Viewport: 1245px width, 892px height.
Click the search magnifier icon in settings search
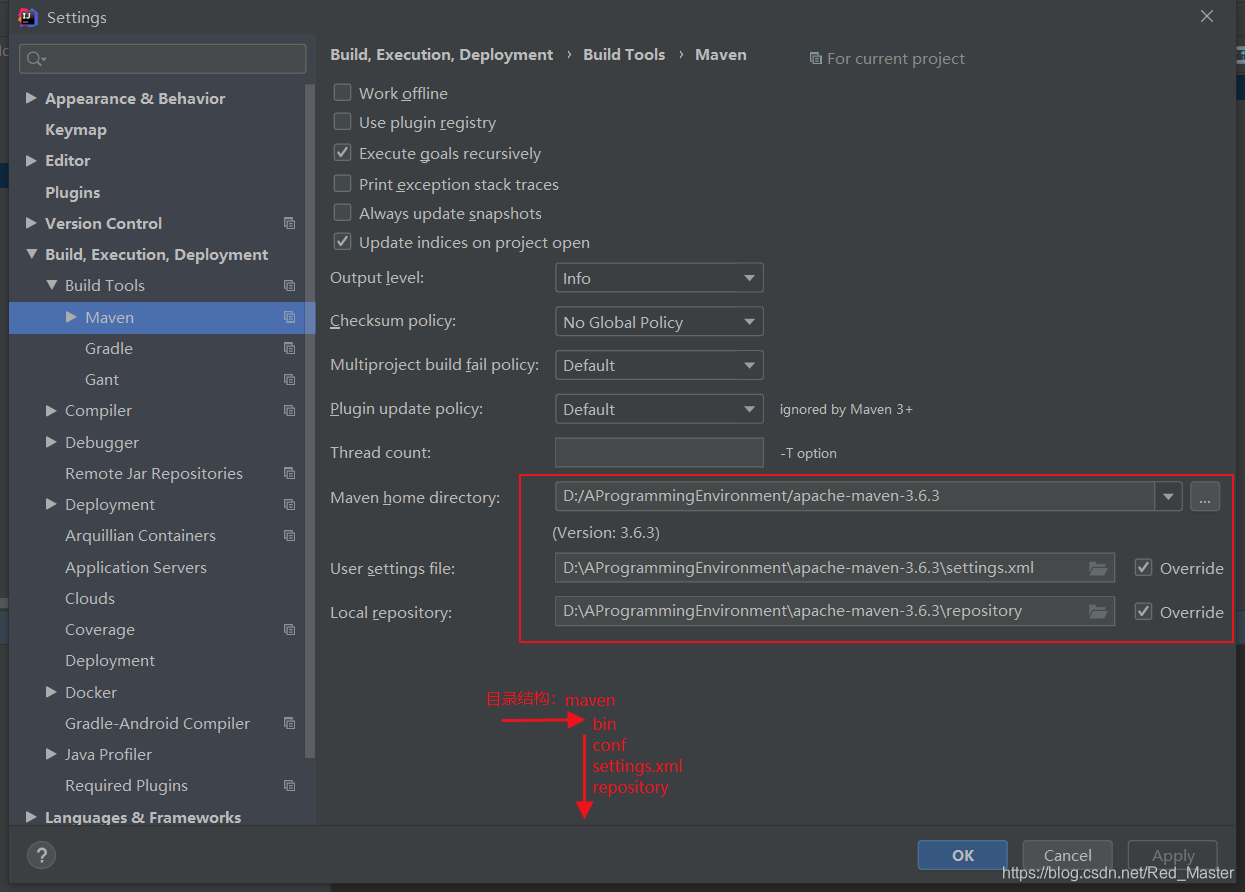tap(35, 59)
